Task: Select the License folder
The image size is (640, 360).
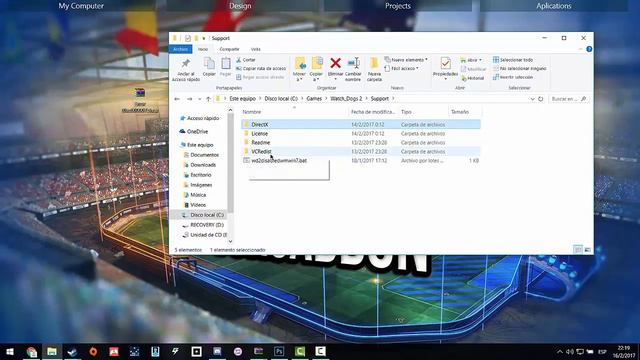Action: 361,133
